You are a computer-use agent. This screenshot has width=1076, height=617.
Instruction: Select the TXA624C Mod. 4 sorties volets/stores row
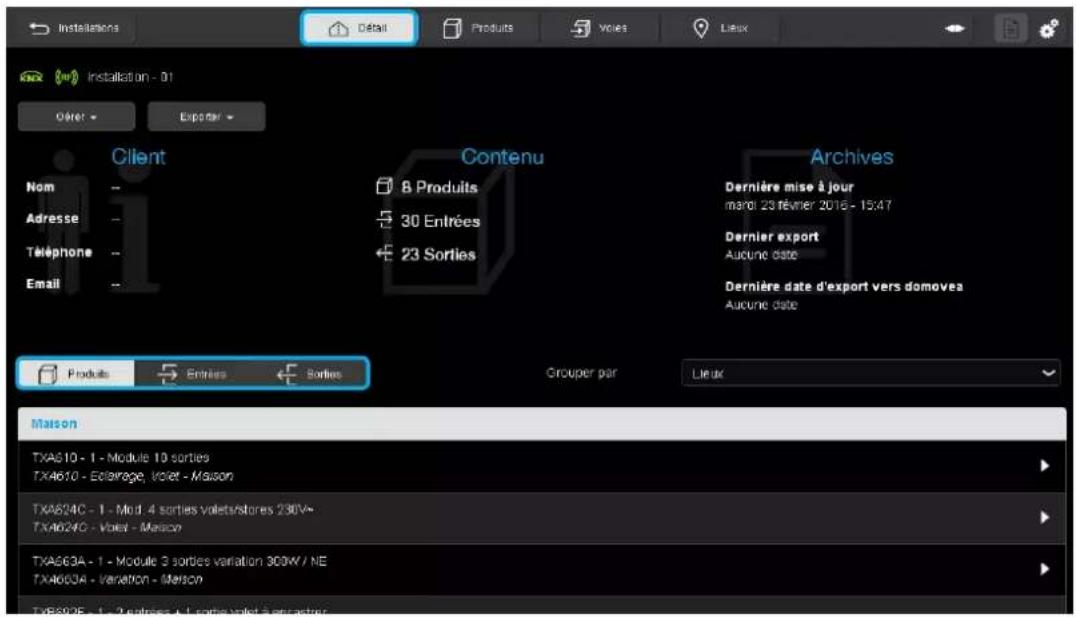pyautogui.click(x=542, y=517)
